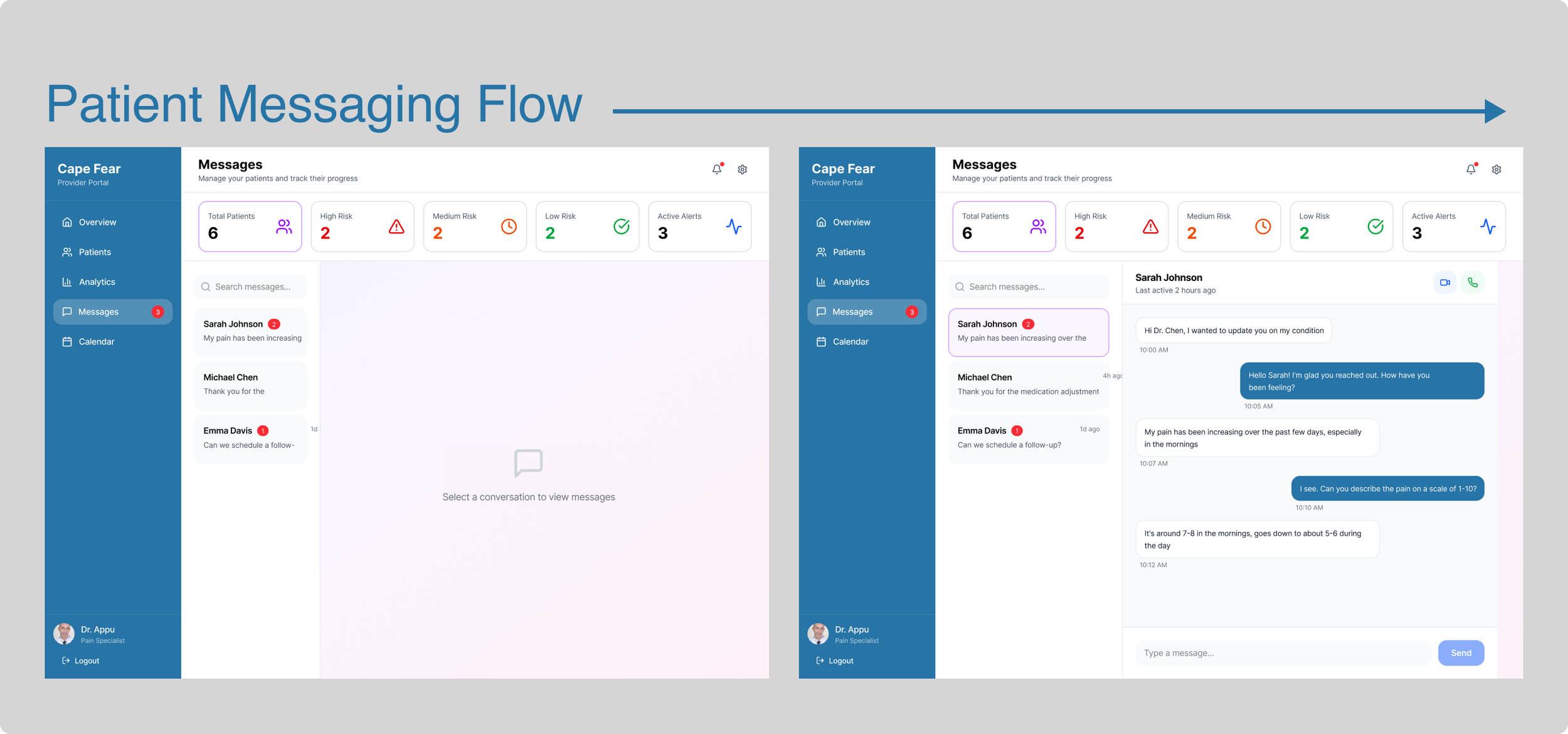The image size is (1568, 734).
Task: Open settings gear in left screen
Action: pyautogui.click(x=742, y=169)
